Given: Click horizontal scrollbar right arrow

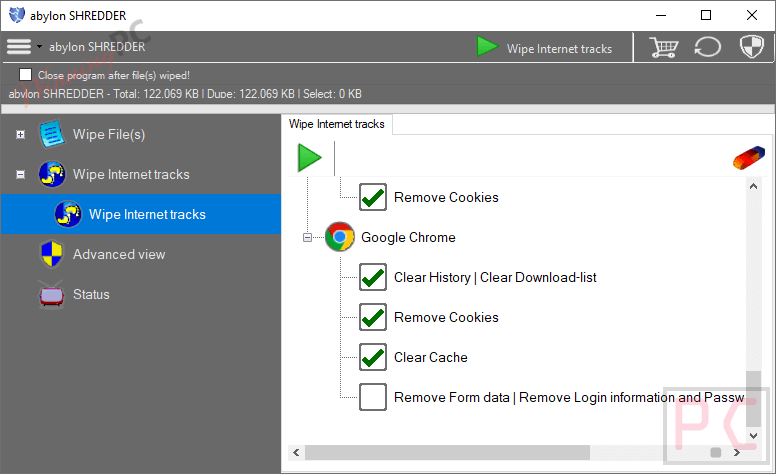Looking at the screenshot, I should pyautogui.click(x=737, y=452).
